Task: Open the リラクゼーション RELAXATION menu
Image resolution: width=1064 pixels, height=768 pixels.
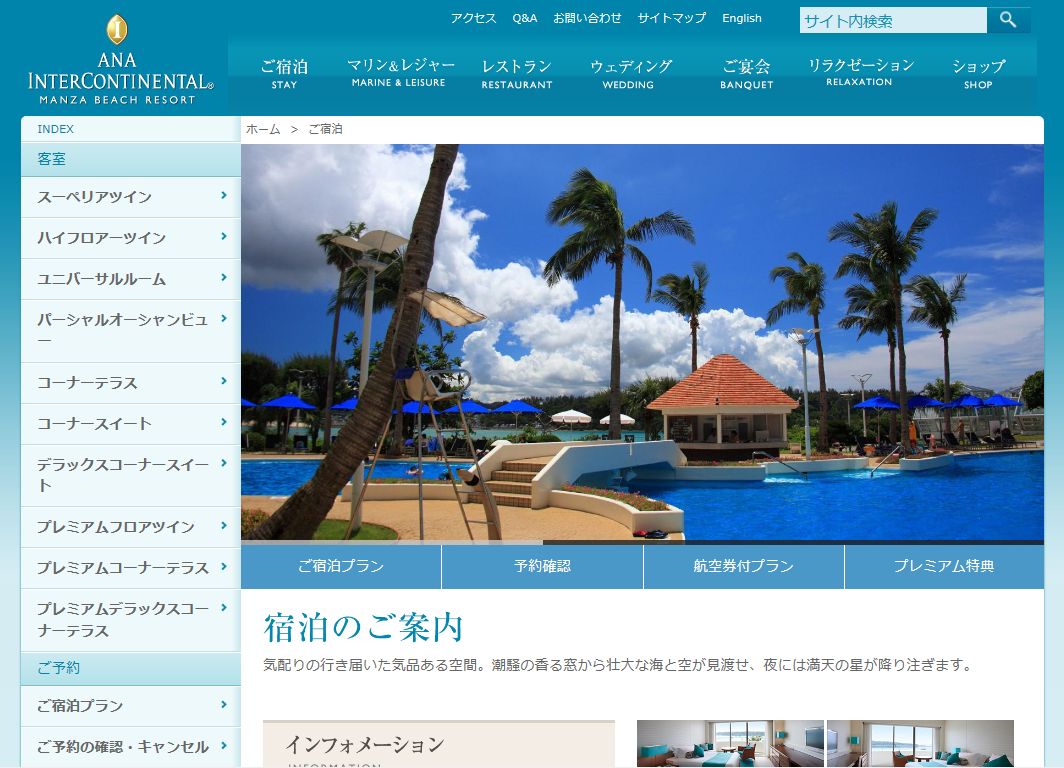Action: 860,72
